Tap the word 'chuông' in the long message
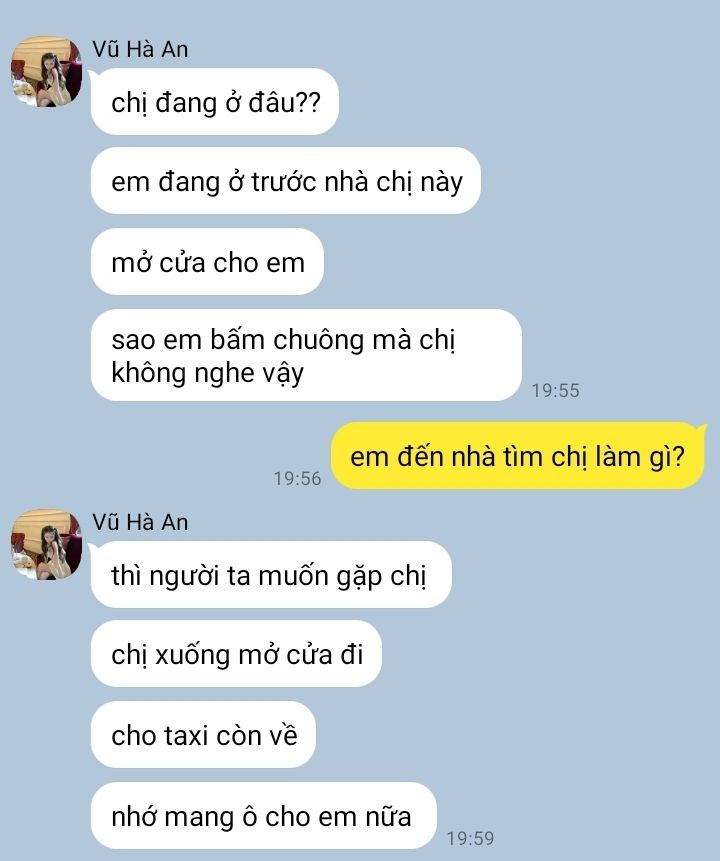720x861 pixels. (x=318, y=340)
